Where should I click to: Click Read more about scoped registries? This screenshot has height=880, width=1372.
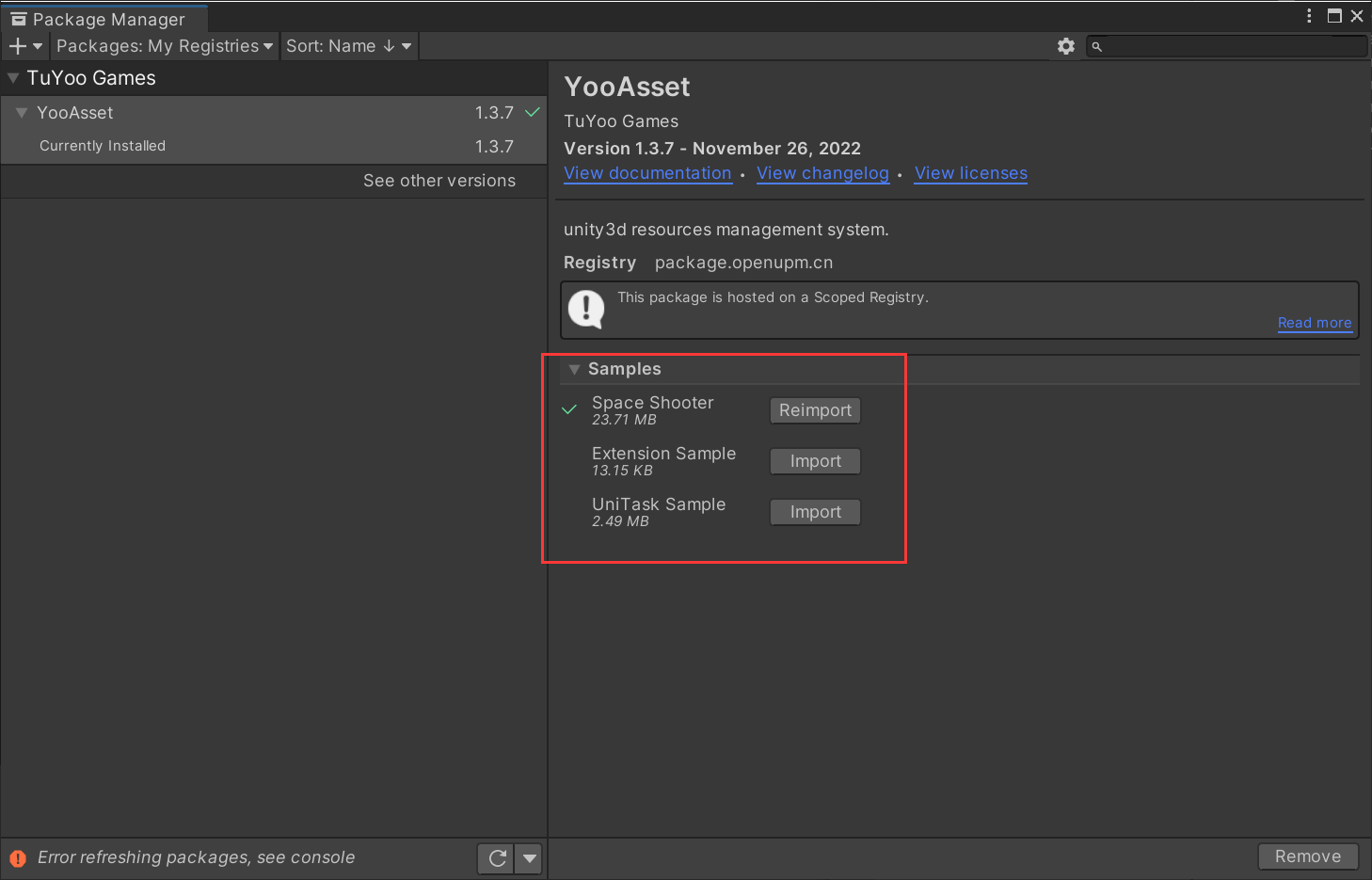(1315, 323)
